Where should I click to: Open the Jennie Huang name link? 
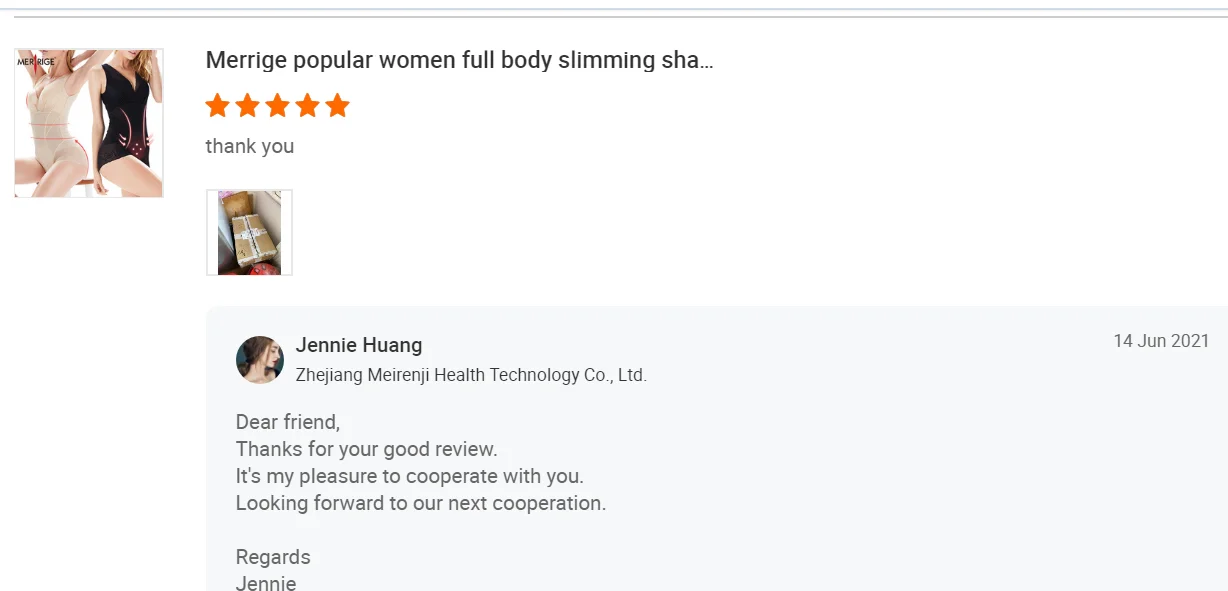359,345
